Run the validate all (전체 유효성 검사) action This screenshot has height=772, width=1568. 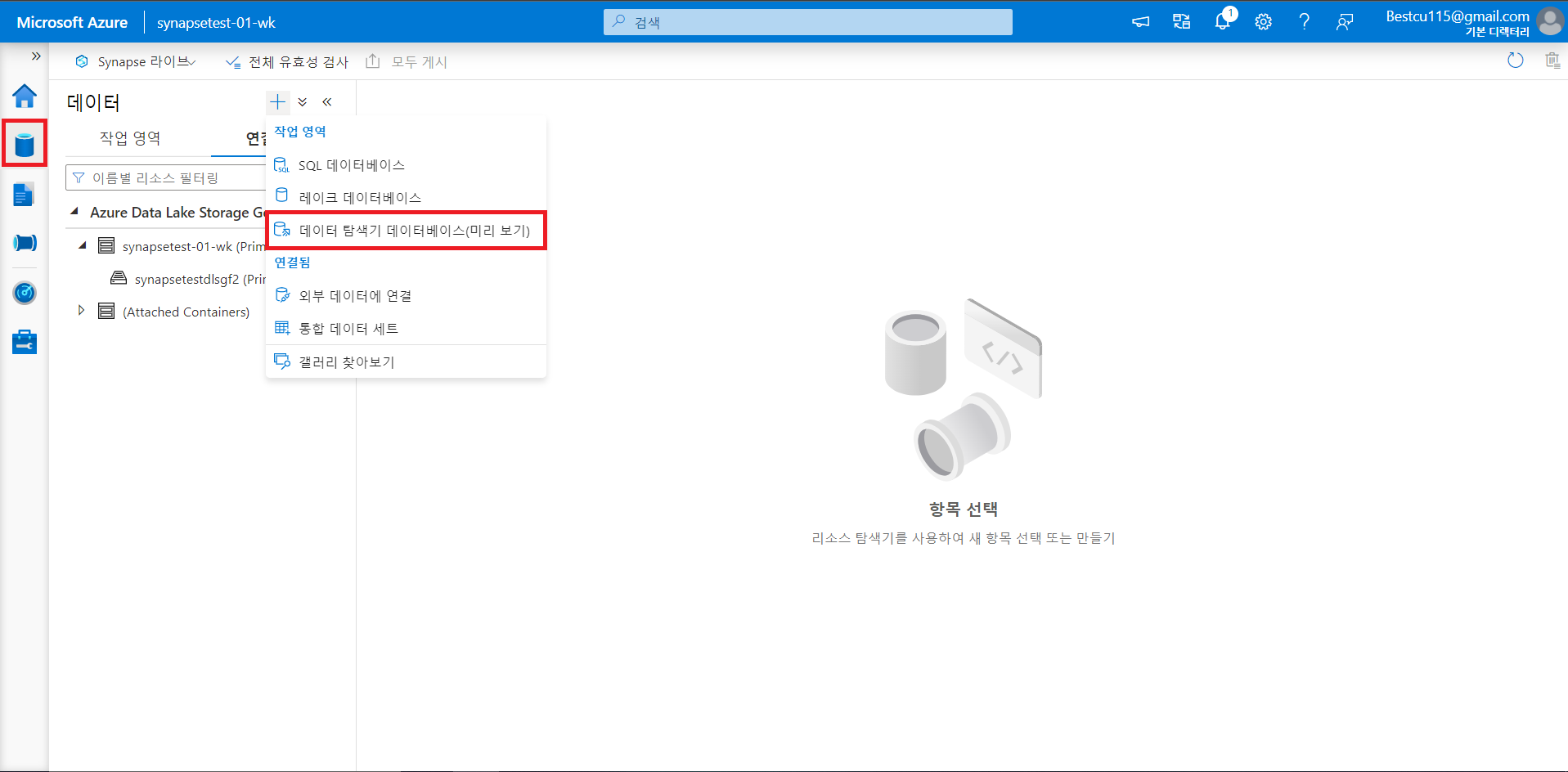tap(287, 62)
